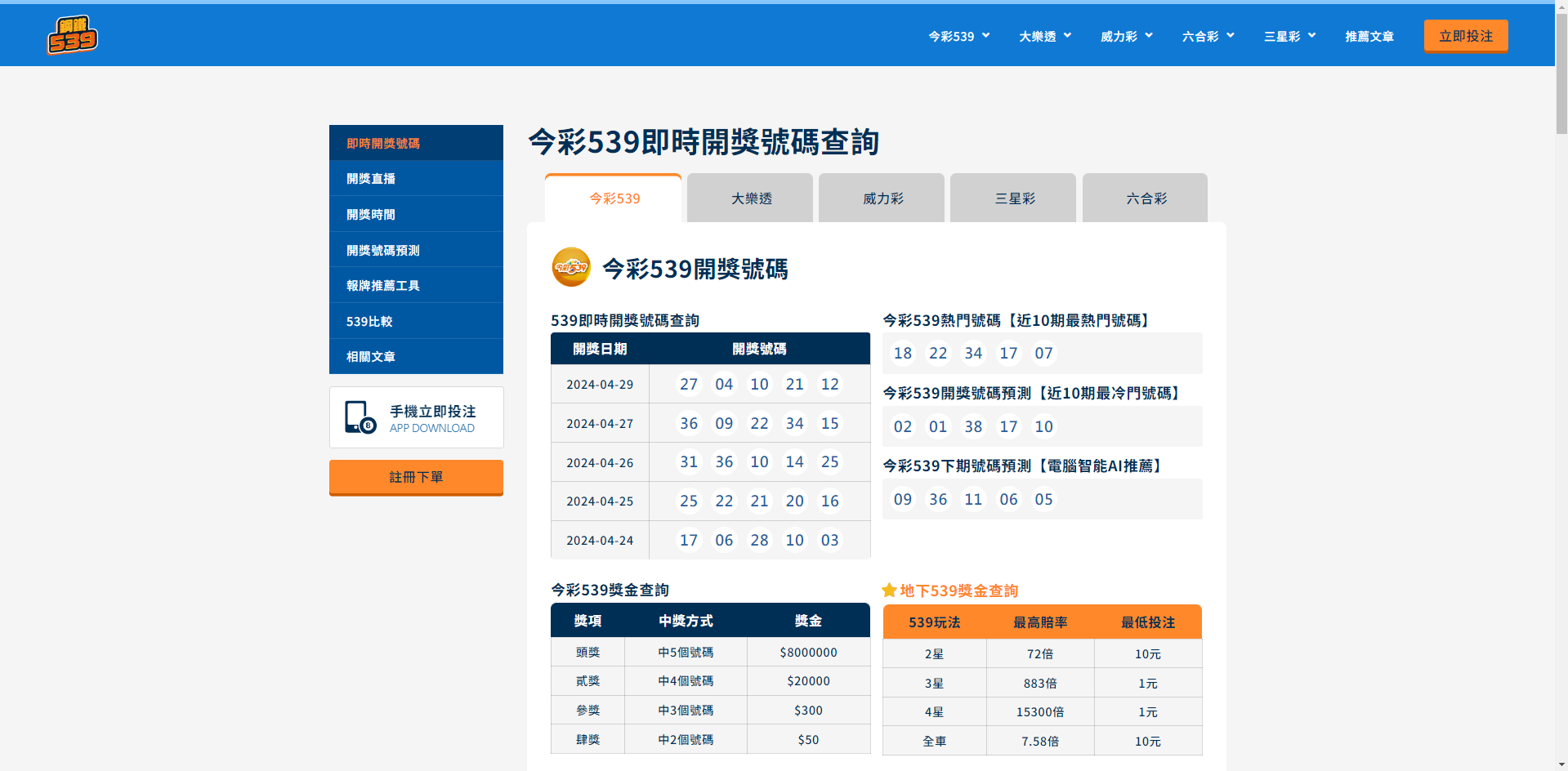
Task: Expand the 今彩539 dropdown in top navigation
Action: pos(959,37)
